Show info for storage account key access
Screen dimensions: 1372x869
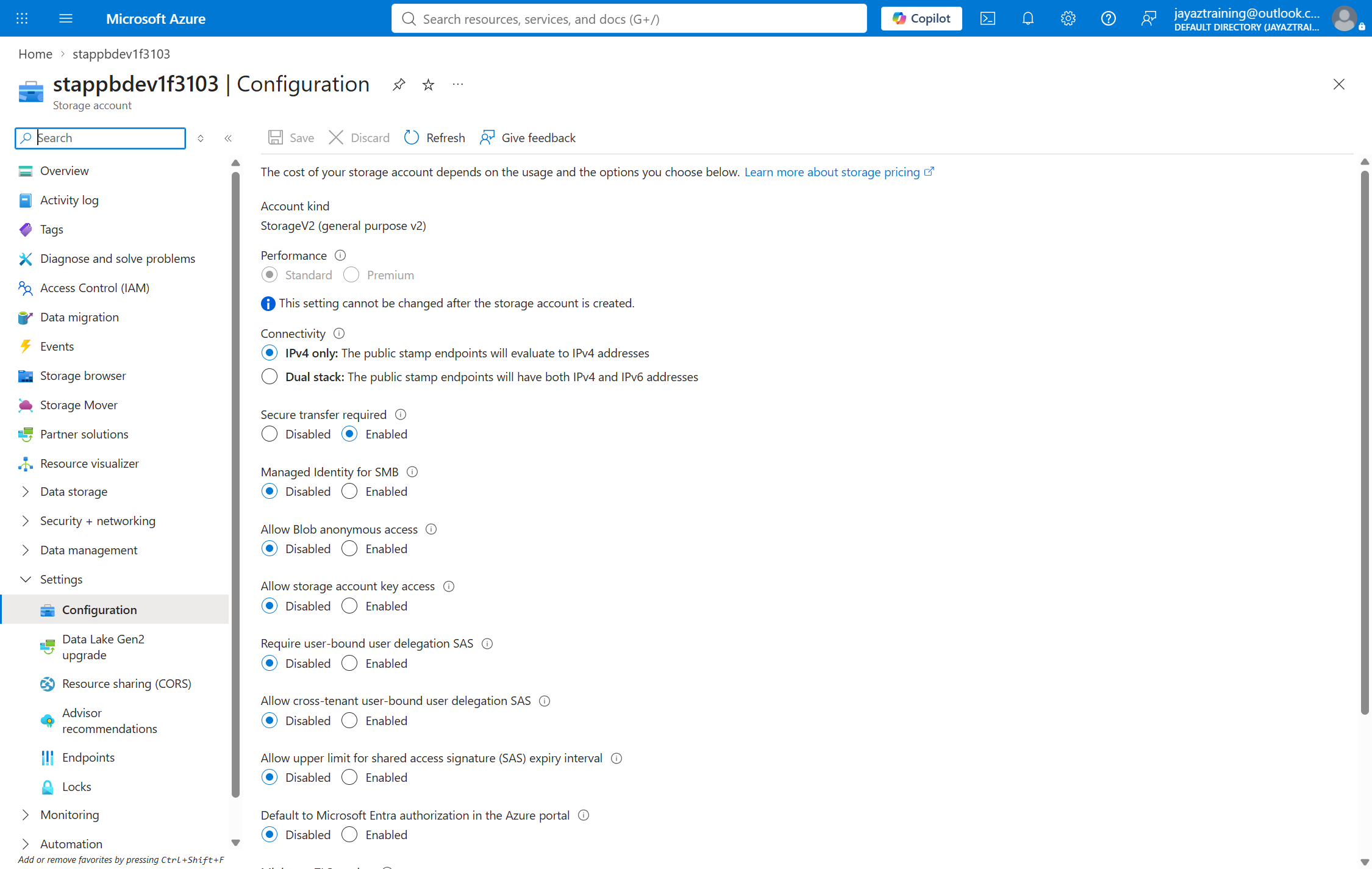point(449,587)
